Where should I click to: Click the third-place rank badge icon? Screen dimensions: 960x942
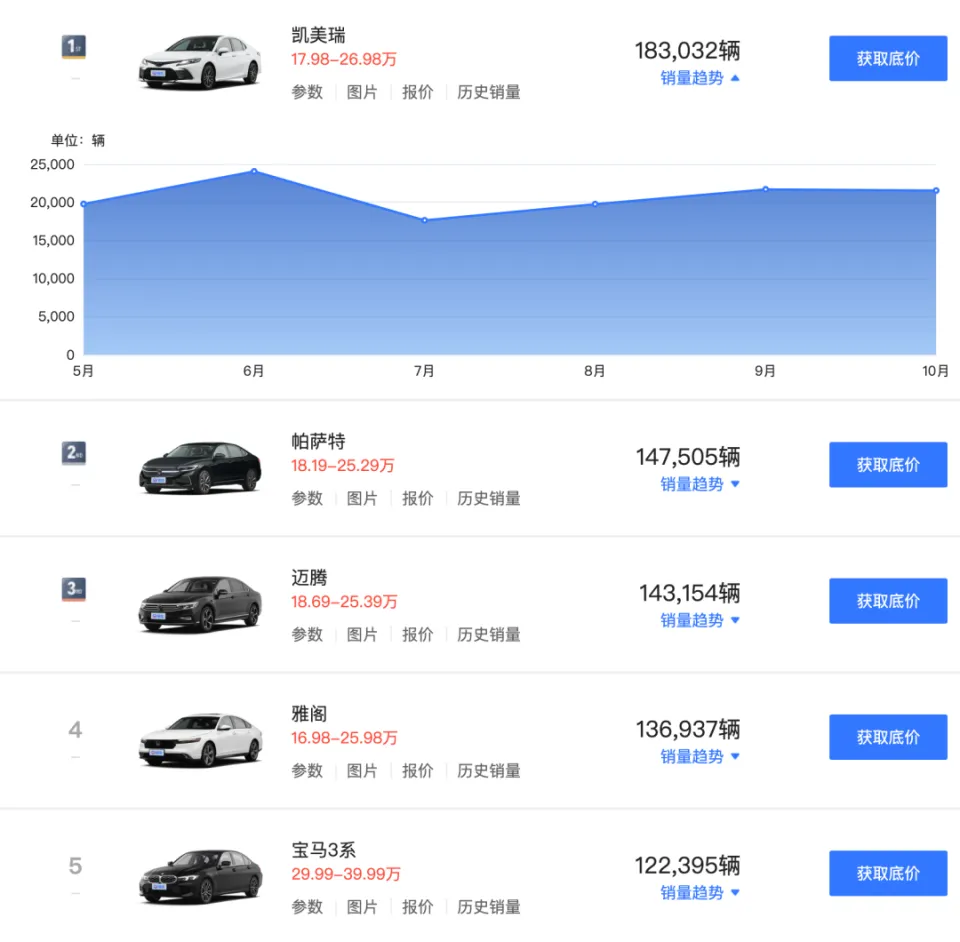click(x=74, y=589)
